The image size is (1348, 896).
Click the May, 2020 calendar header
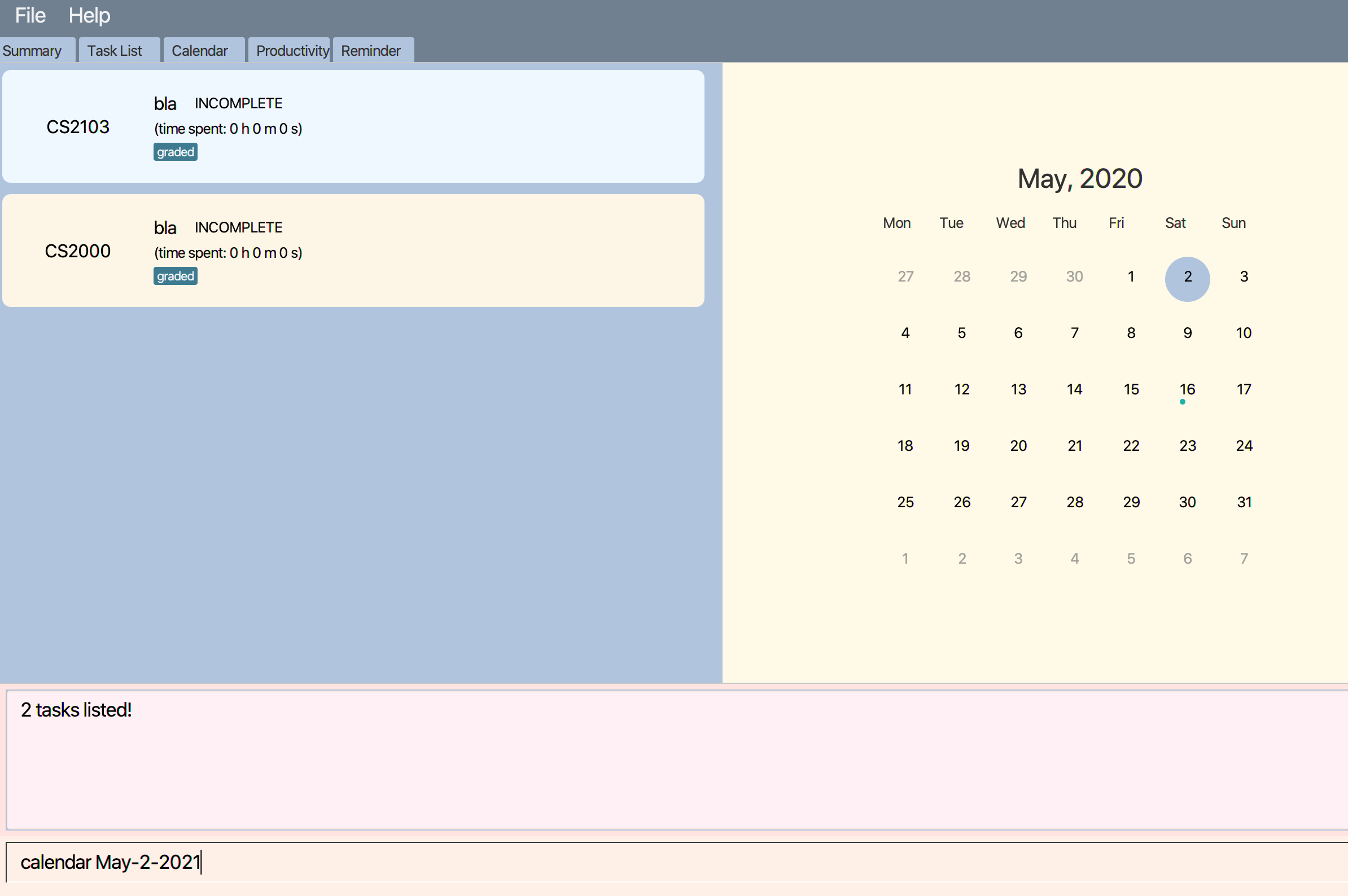pyautogui.click(x=1079, y=179)
